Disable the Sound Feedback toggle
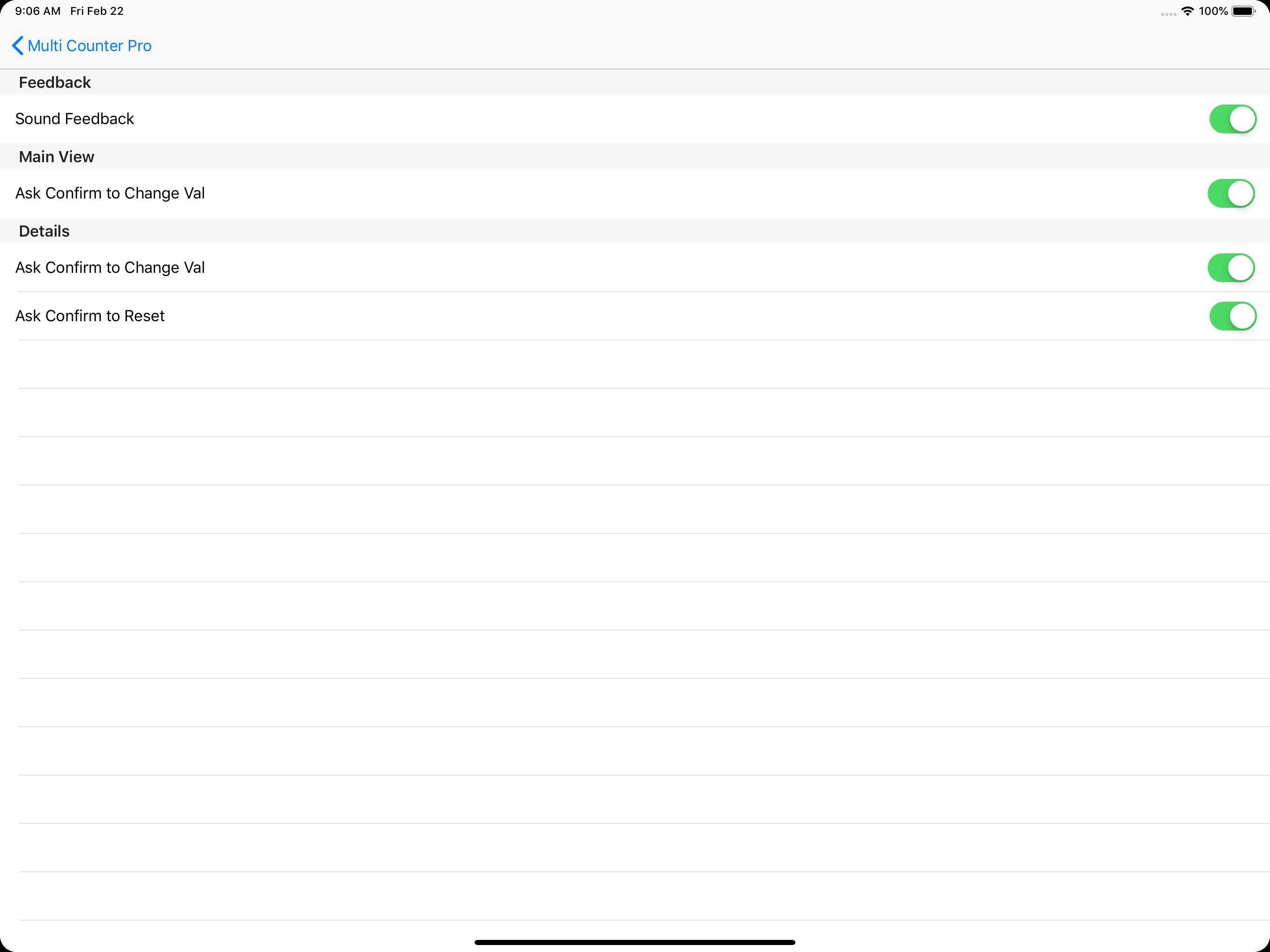Screen dimensions: 1270x952 click(x=1233, y=119)
